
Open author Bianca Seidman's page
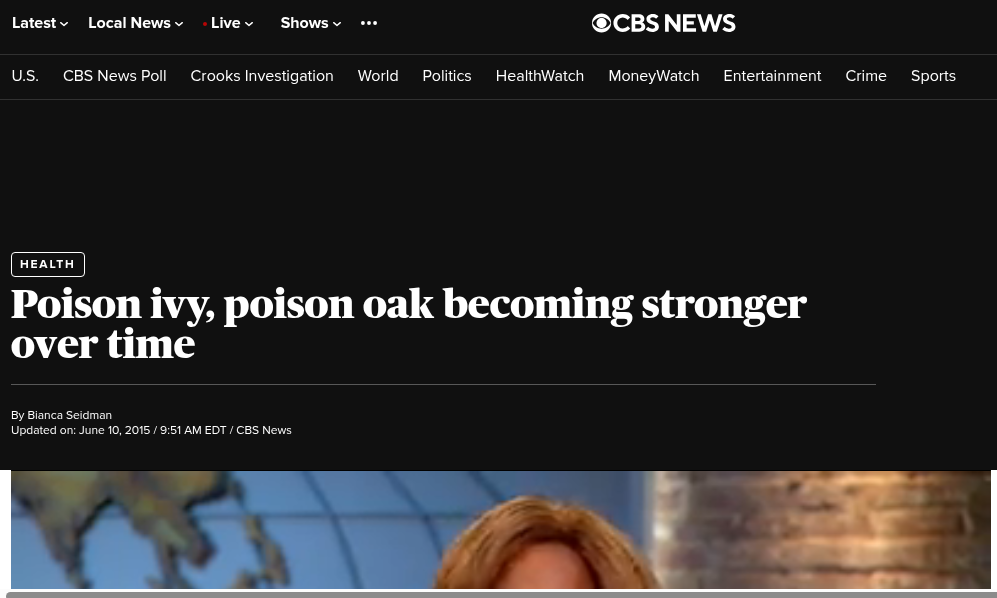click(x=69, y=415)
